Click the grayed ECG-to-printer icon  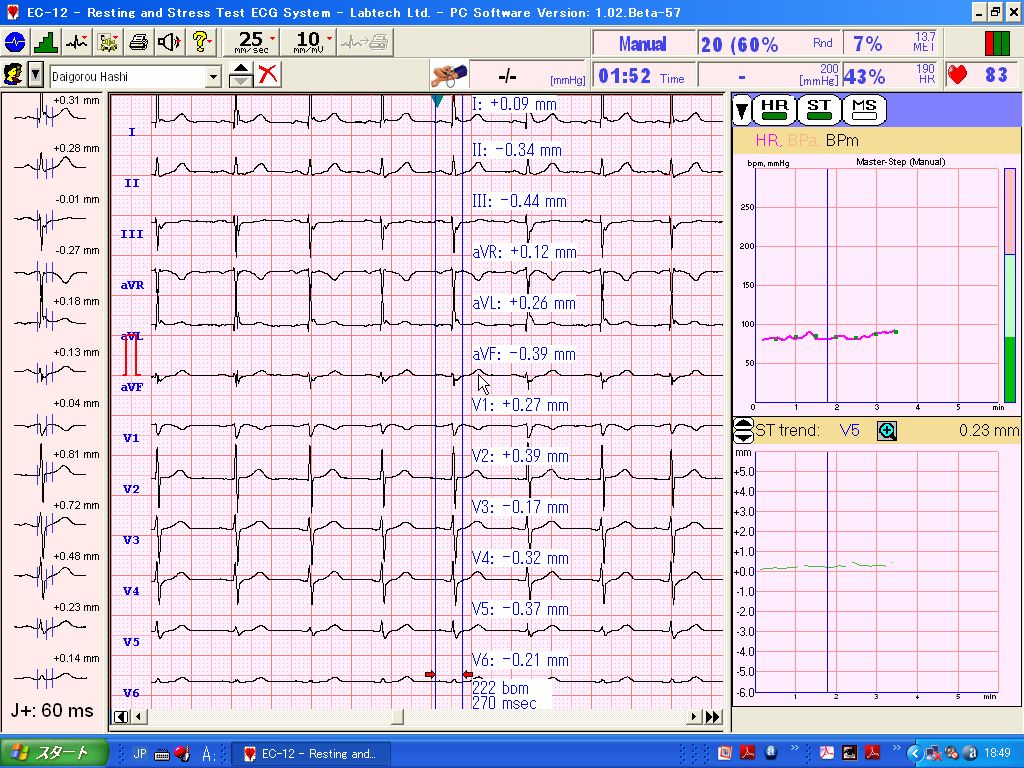click(366, 42)
